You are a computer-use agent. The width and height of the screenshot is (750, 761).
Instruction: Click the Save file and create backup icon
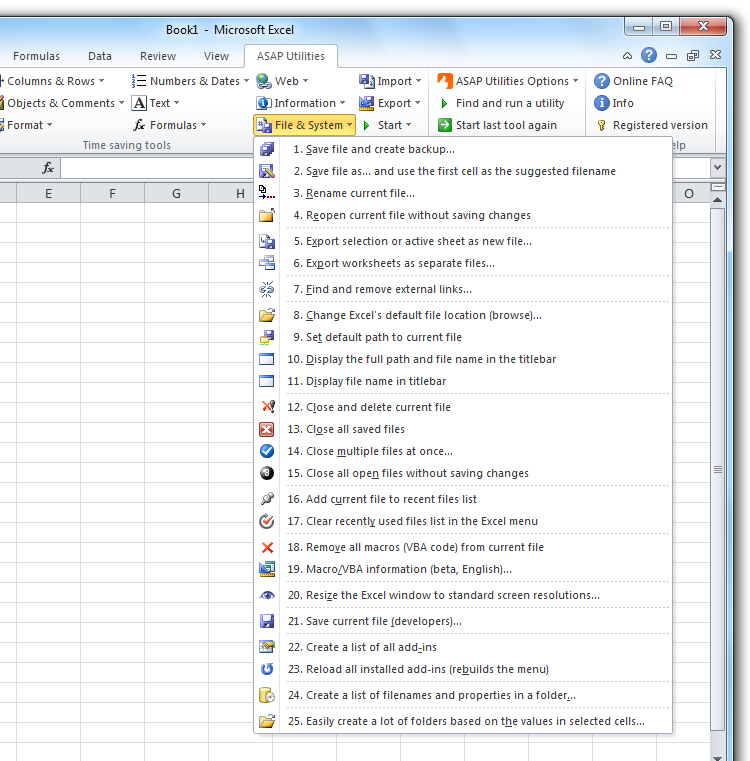click(x=267, y=149)
